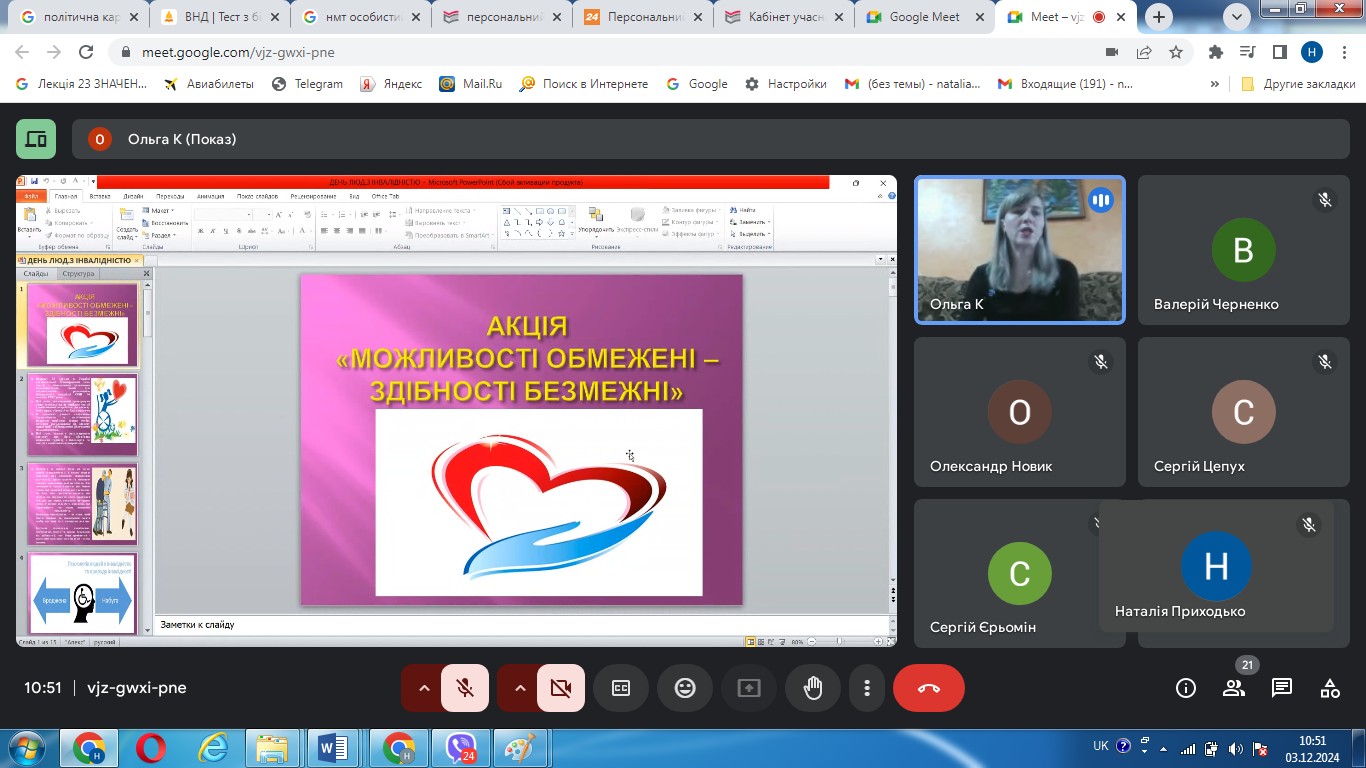
Task: Click the three-dot More options button
Action: click(867, 688)
